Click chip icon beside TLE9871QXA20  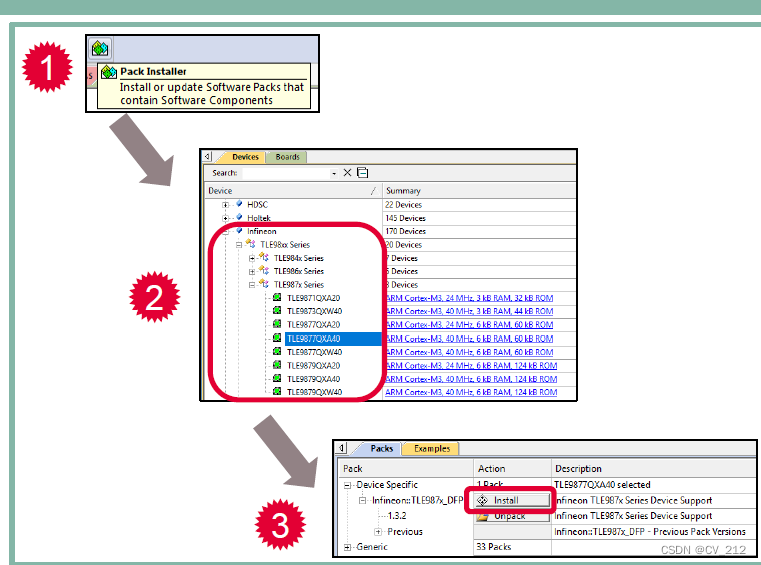[277, 297]
